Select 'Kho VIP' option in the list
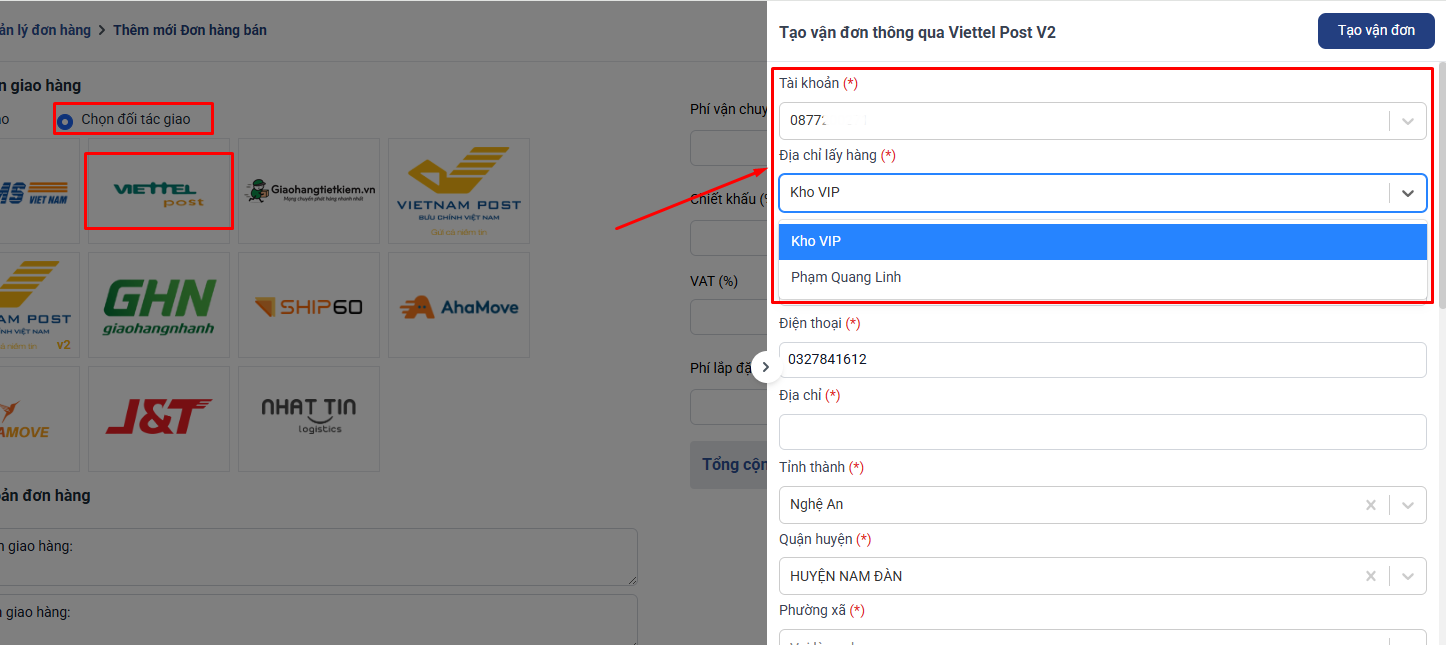This screenshot has height=645, width=1446. [x=1102, y=242]
